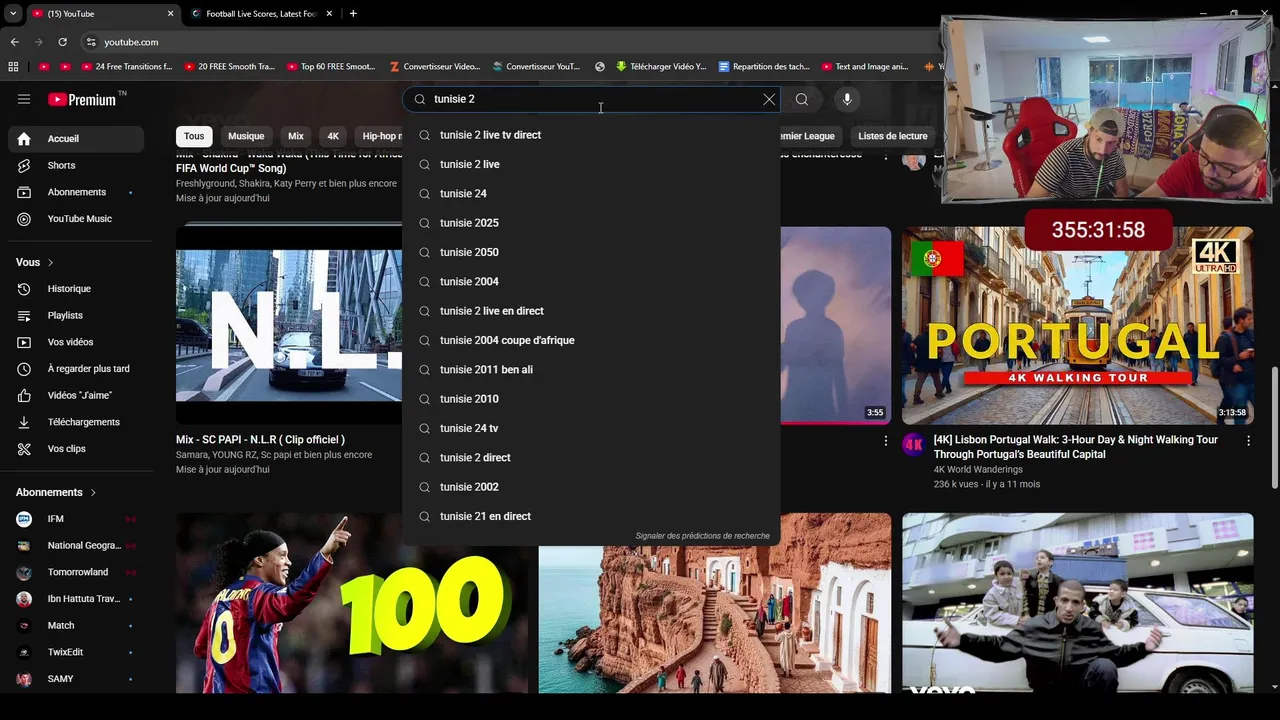Select suggestion 'tunisie 2050'
This screenshot has width=1280, height=720.
point(591,252)
